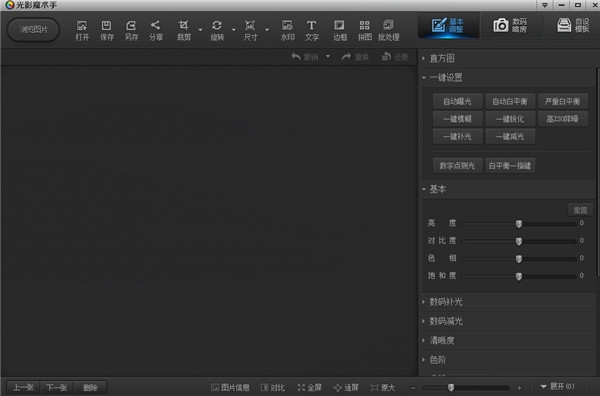
Task: Open title bar menu dropdown arrow
Action: pos(545,5)
